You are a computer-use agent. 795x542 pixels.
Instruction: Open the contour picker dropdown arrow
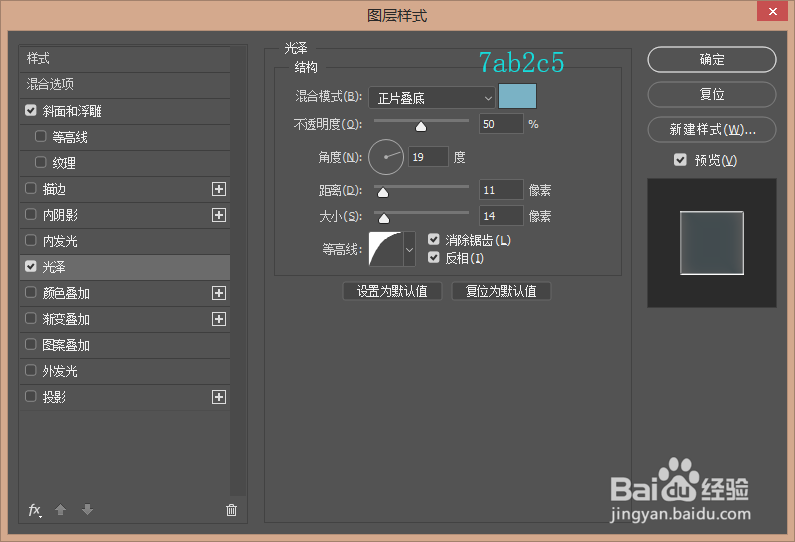tap(409, 249)
